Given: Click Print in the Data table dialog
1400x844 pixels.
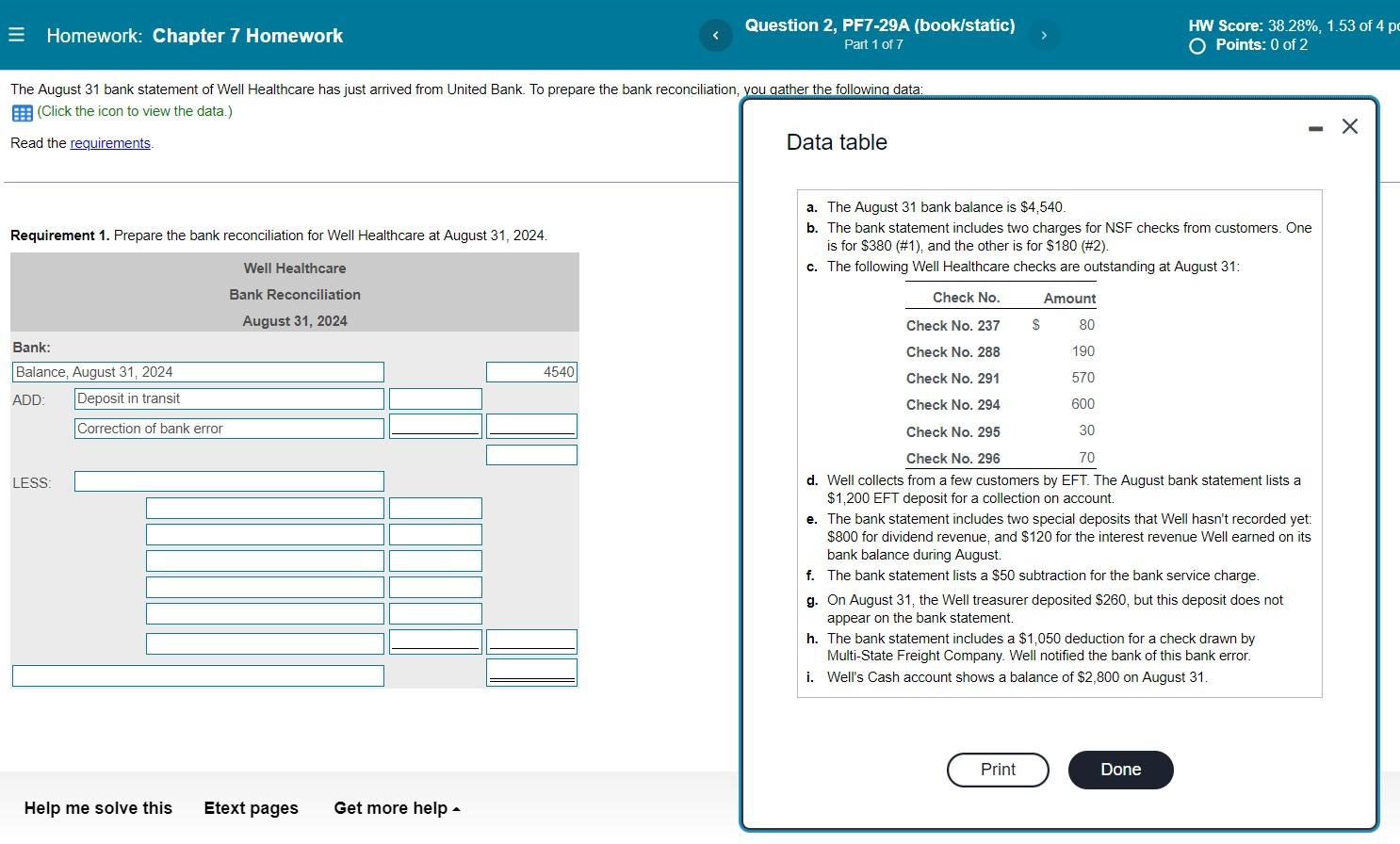Looking at the screenshot, I should tap(997, 770).
